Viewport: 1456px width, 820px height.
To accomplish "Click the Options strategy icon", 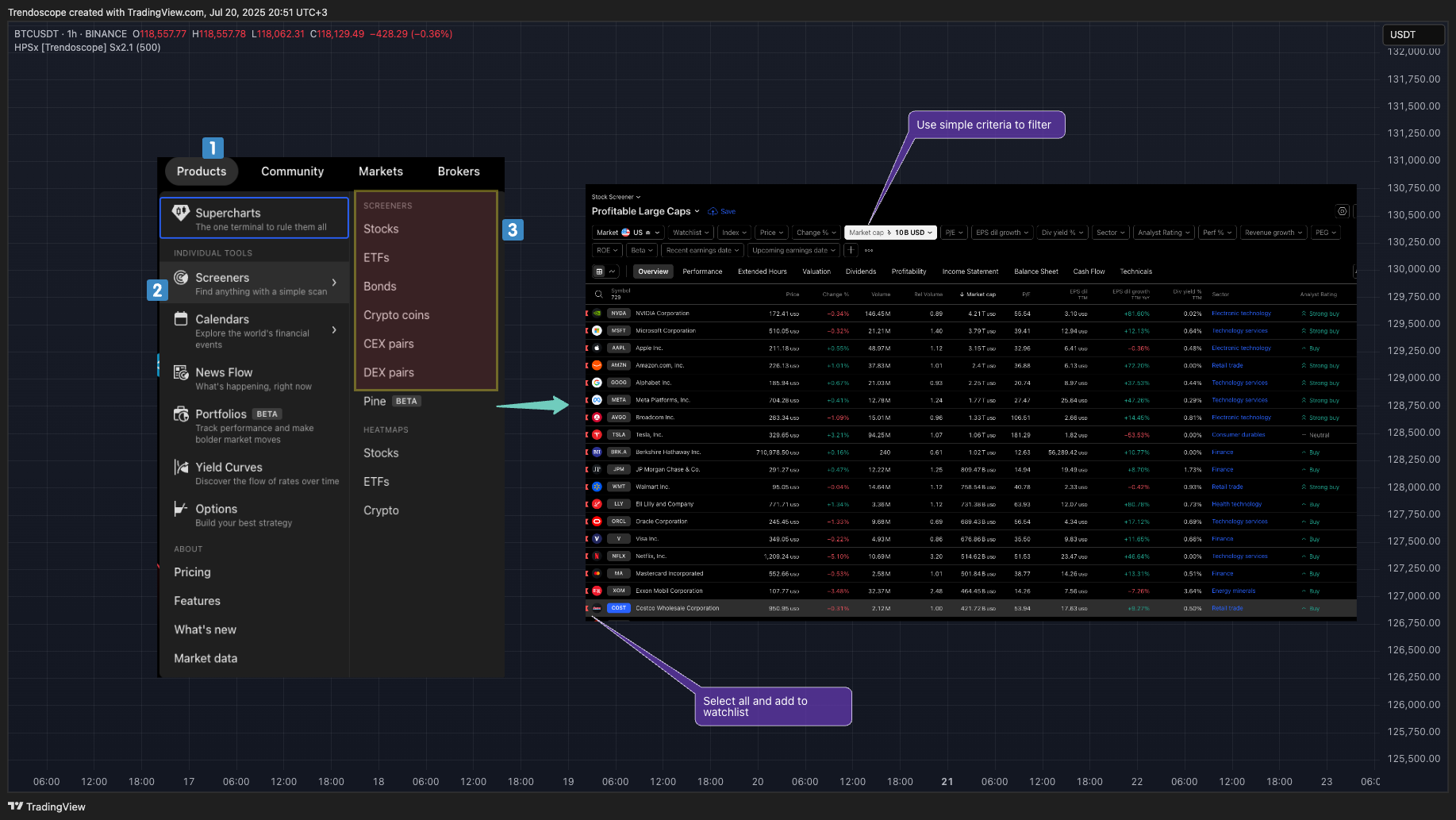I will 181,509.
